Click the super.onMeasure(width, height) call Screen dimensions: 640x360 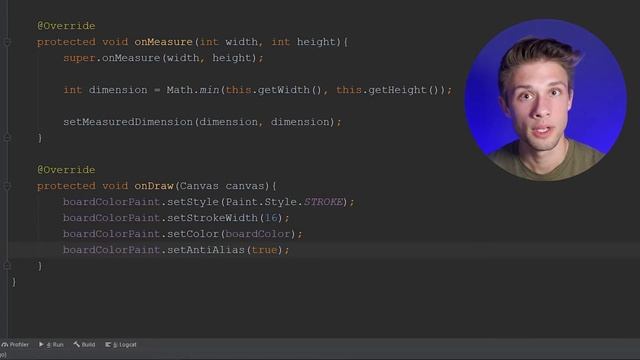coord(163,58)
